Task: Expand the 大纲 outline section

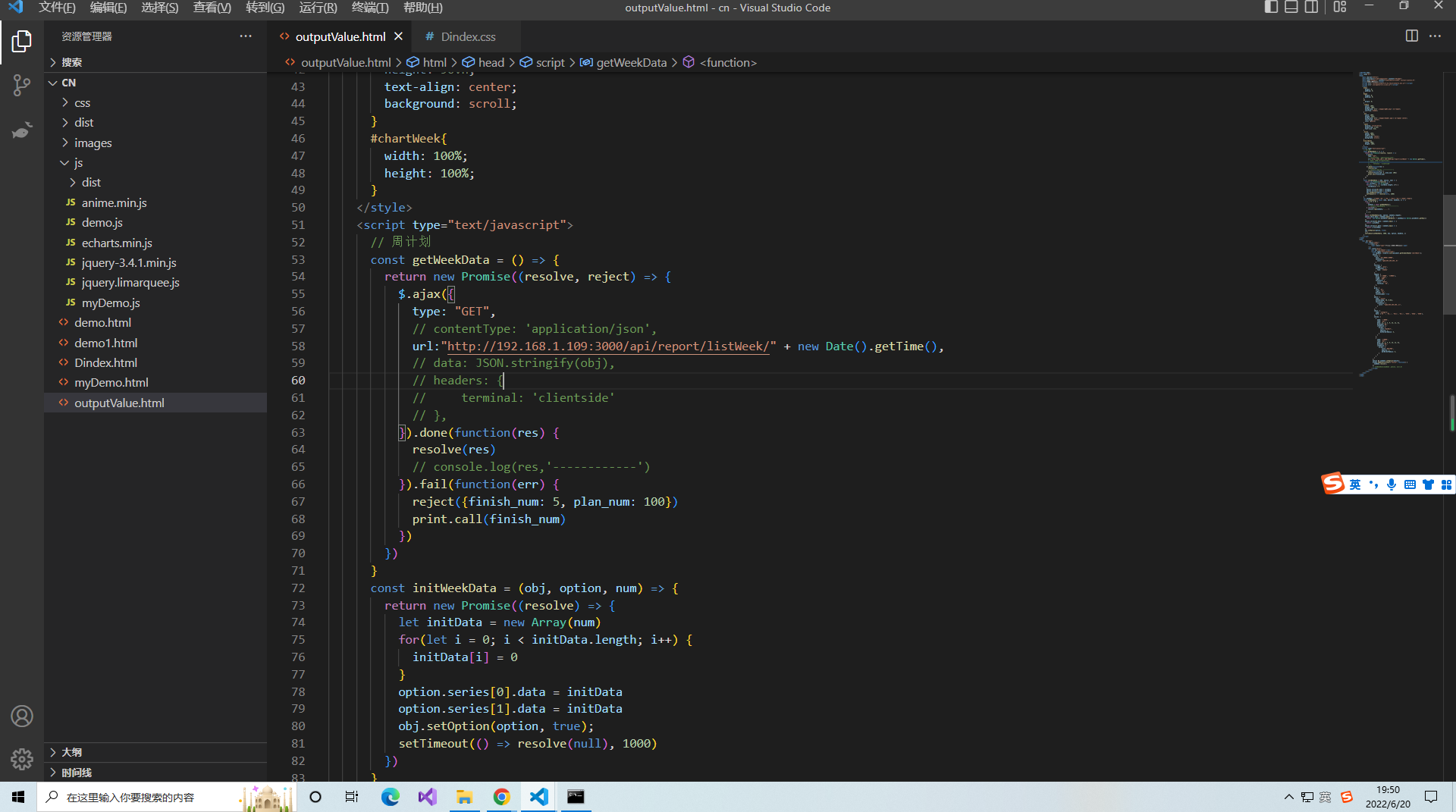Action: coord(155,752)
